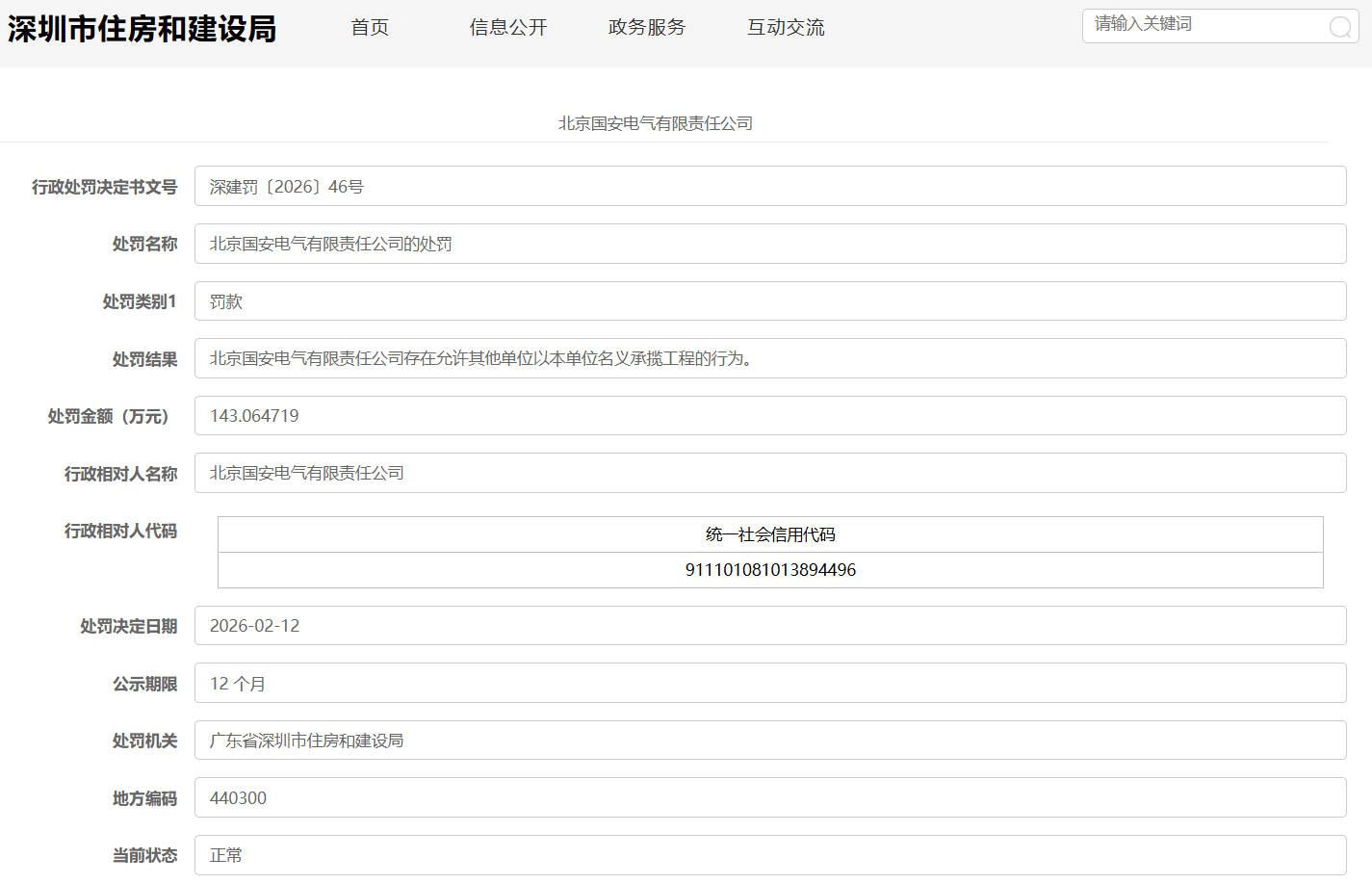The height and width of the screenshot is (884, 1372).
Task: Open the 信息公开 navigation menu
Action: [x=508, y=28]
